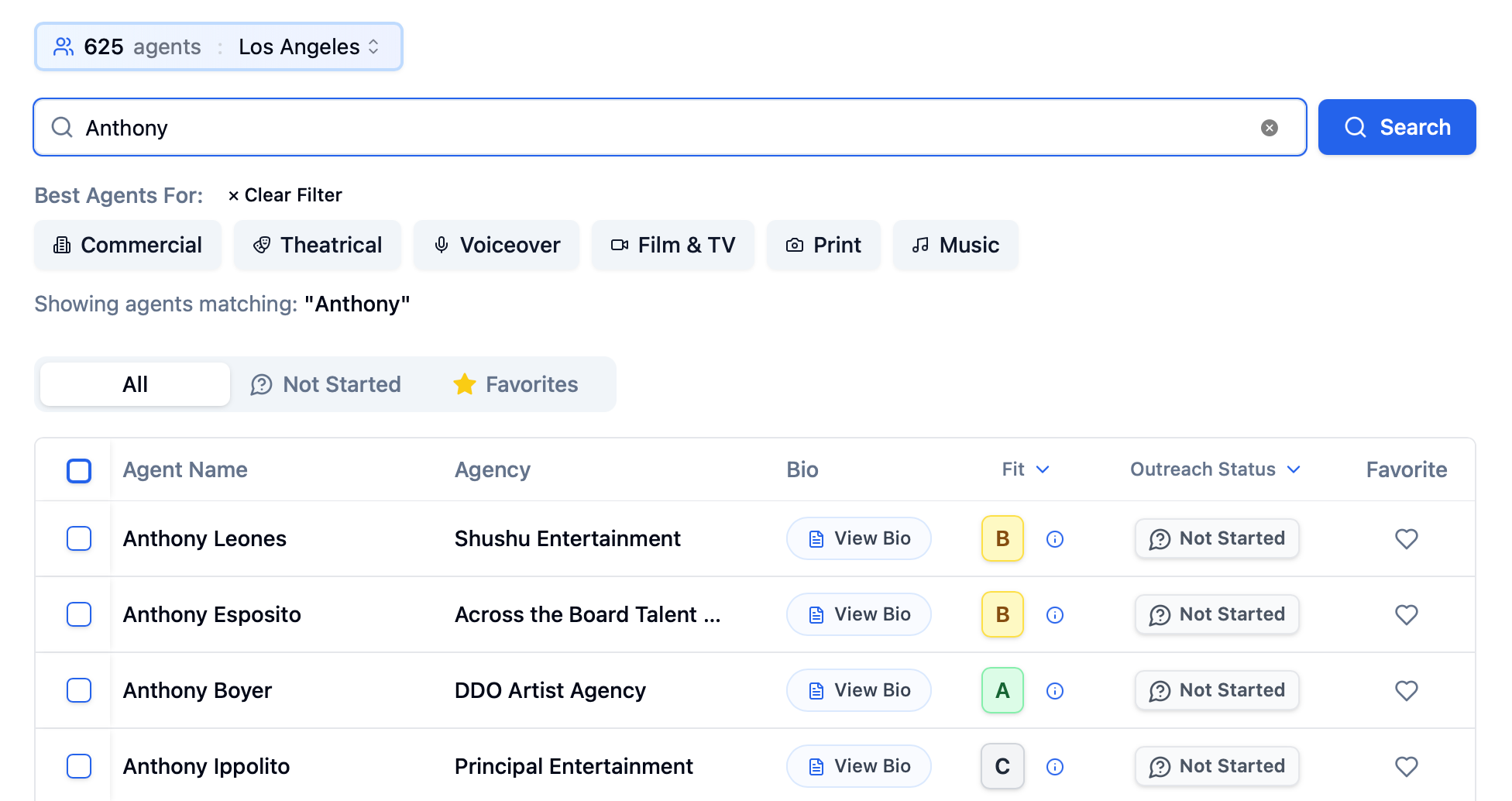The width and height of the screenshot is (1512, 801).
Task: Toggle the select-all agents checkbox
Action: point(79,470)
